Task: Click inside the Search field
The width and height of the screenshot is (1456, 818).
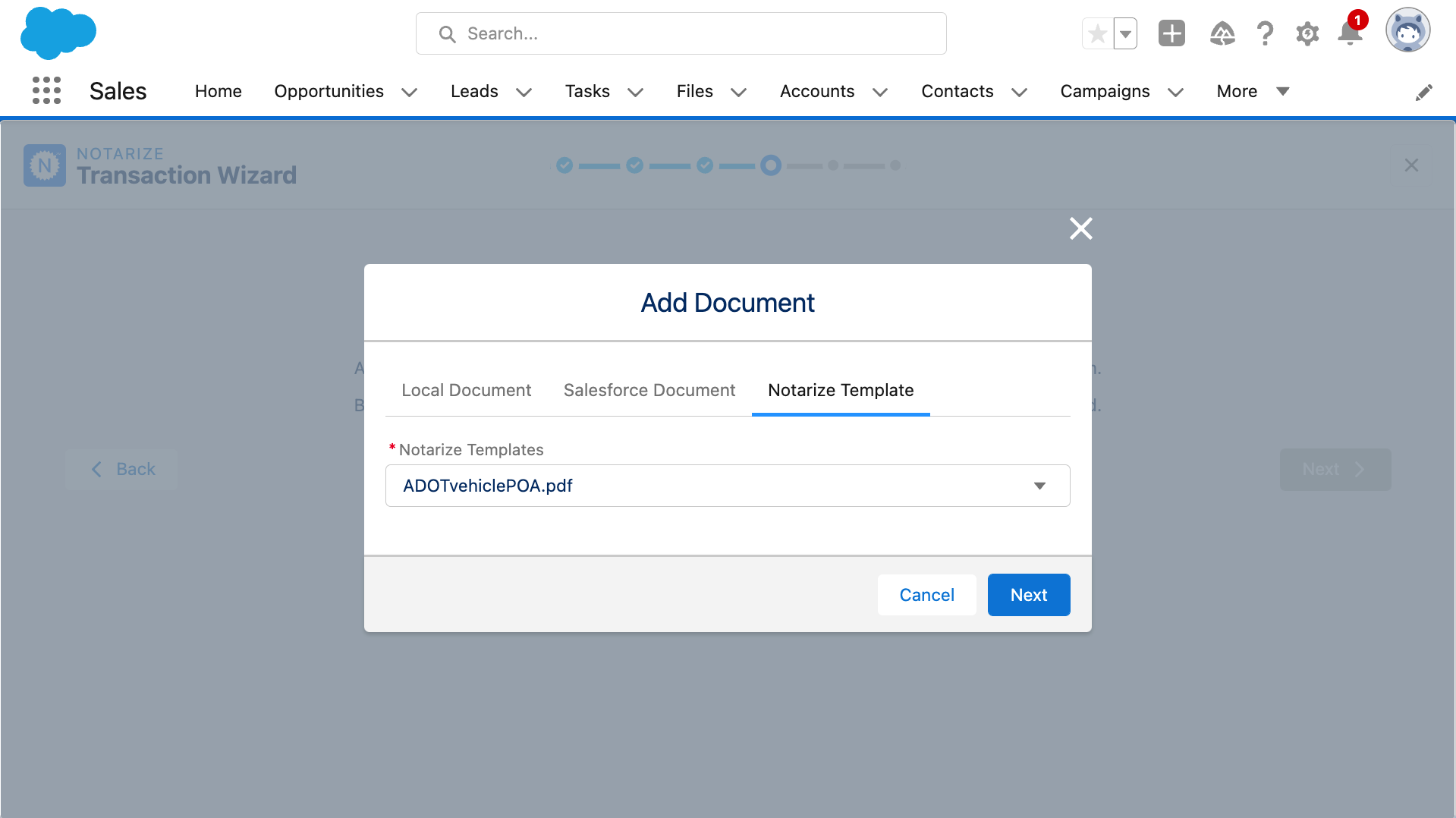Action: click(681, 33)
